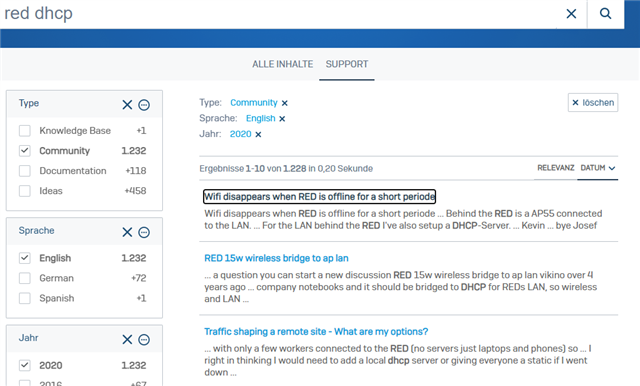Sort results by RELEVANZ

point(556,168)
